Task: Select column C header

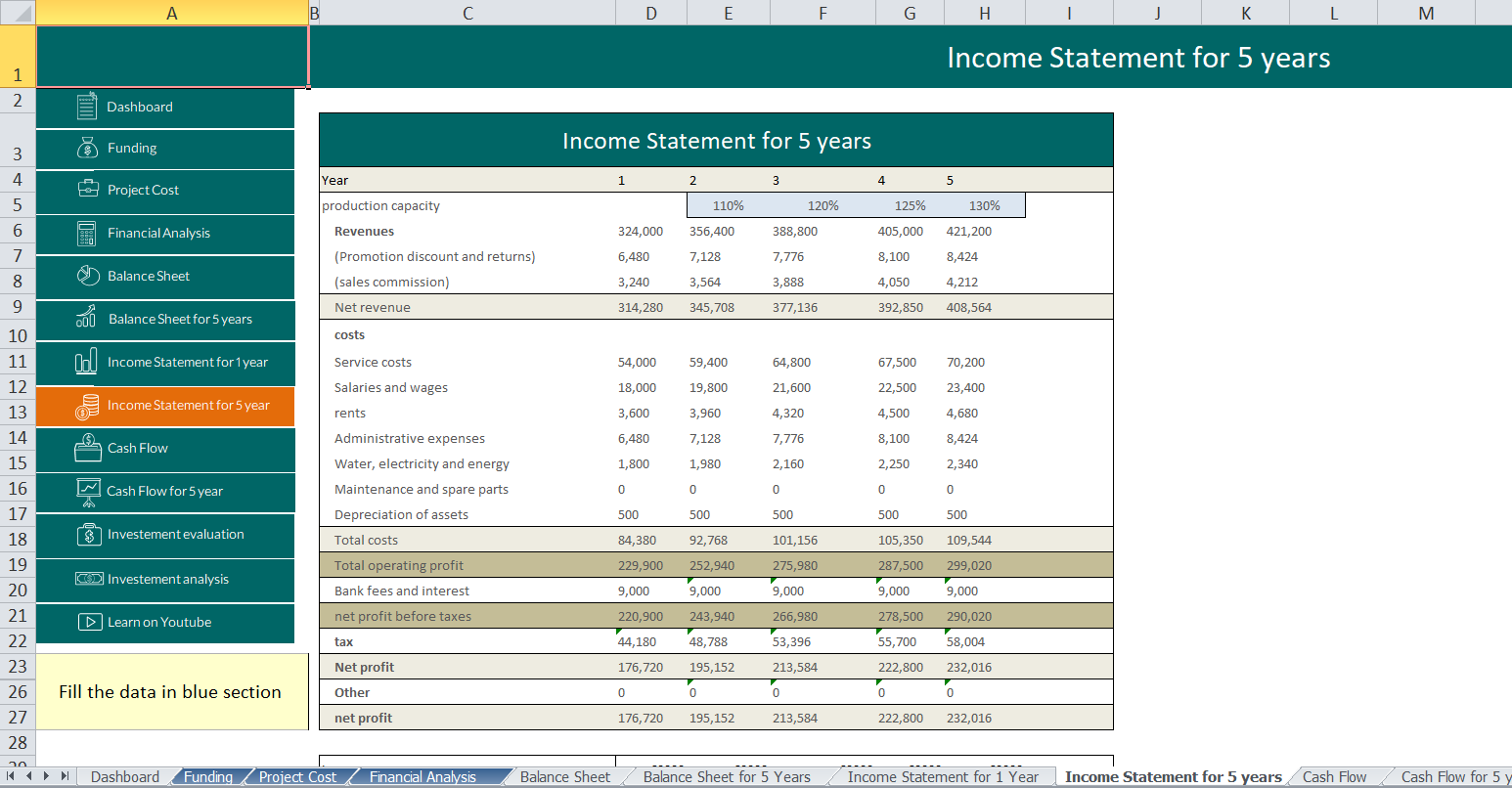Action: click(468, 13)
